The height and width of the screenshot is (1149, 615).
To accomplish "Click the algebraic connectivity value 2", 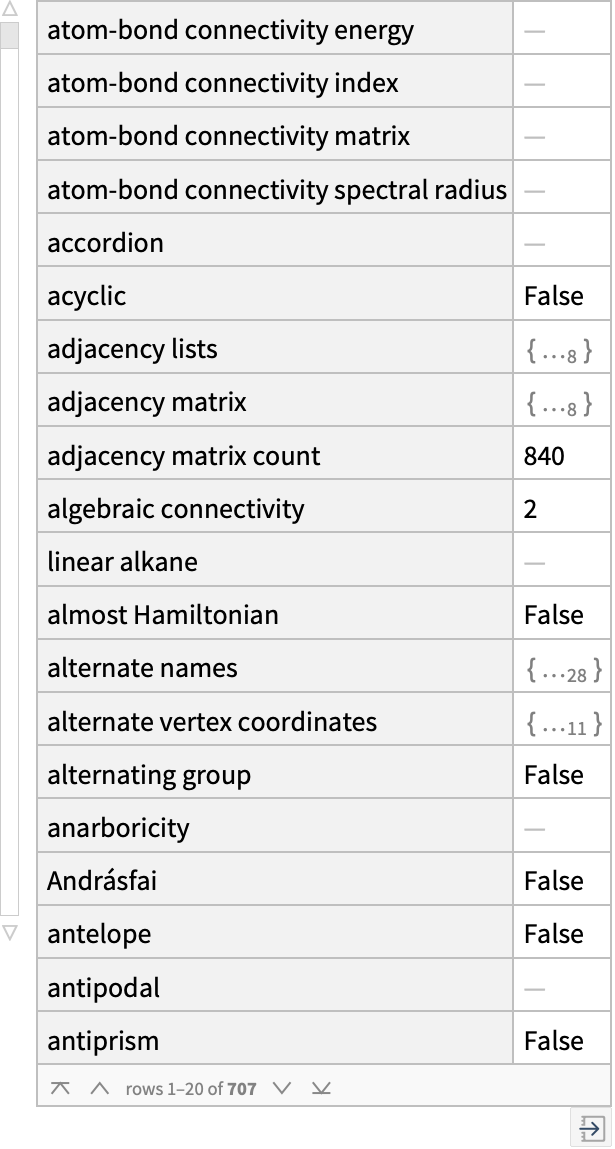I will [531, 509].
